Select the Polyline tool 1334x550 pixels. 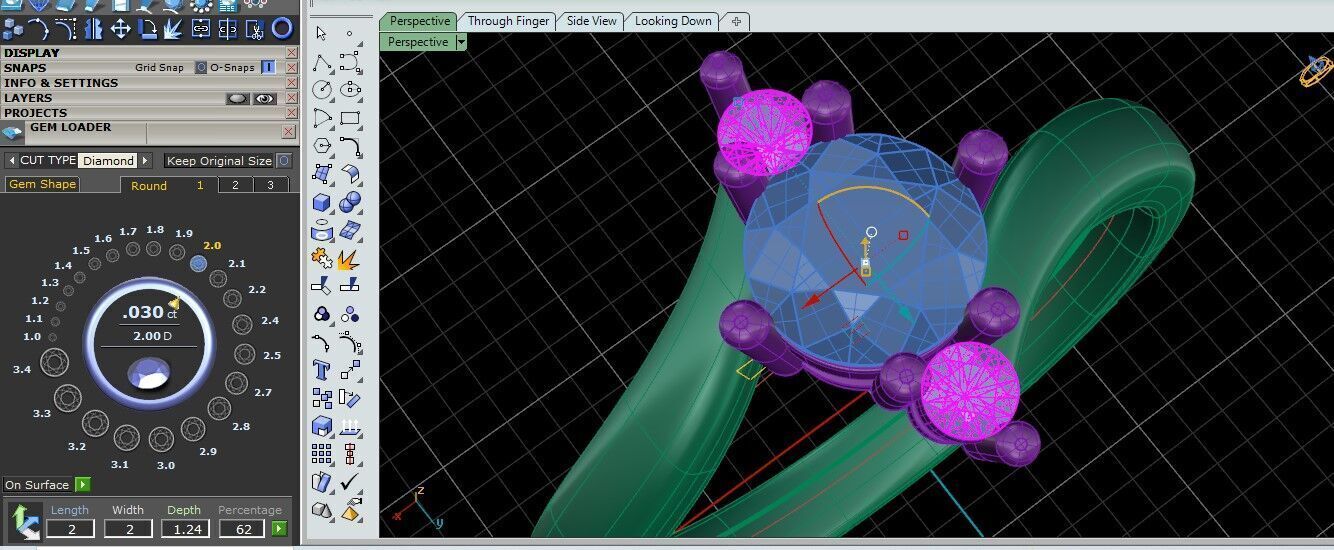pyautogui.click(x=322, y=63)
